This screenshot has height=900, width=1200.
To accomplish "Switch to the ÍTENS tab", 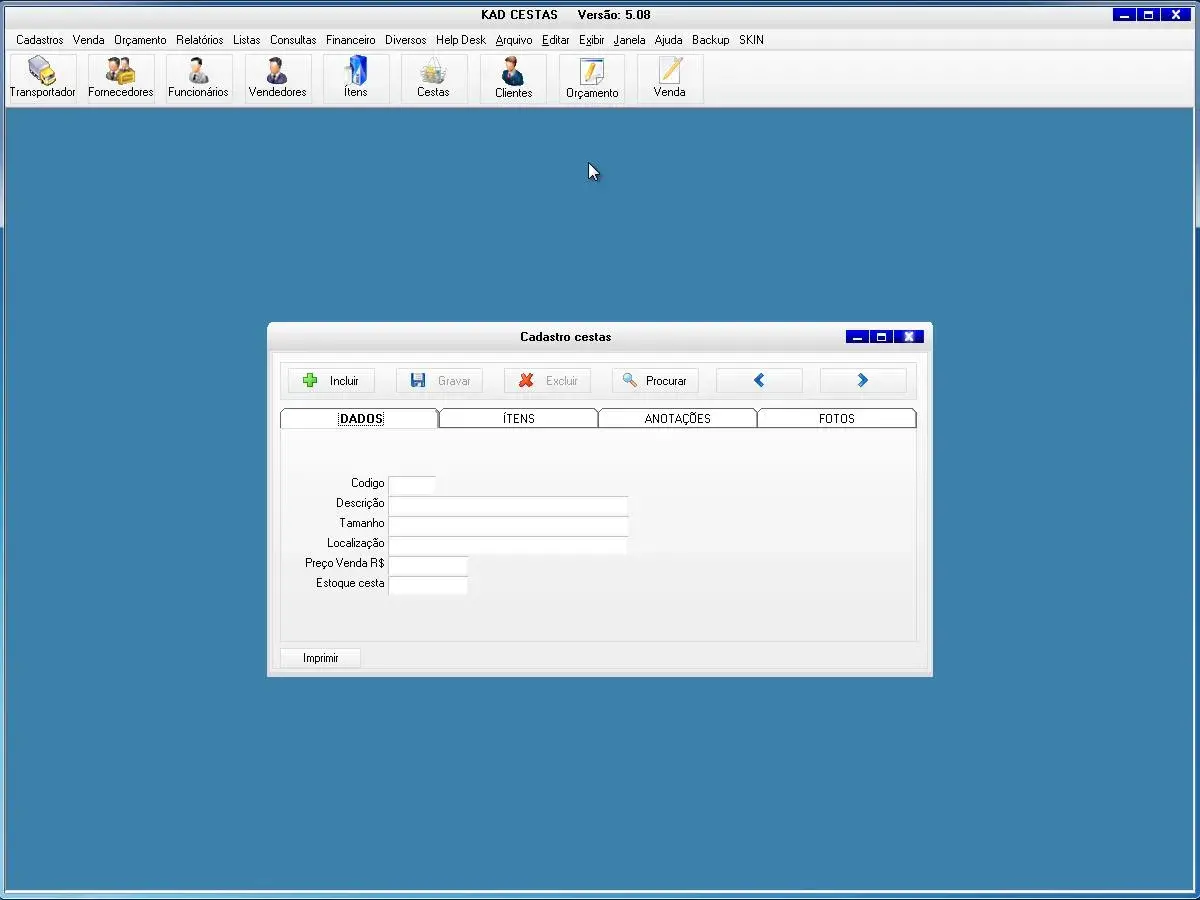I will pyautogui.click(x=518, y=419).
